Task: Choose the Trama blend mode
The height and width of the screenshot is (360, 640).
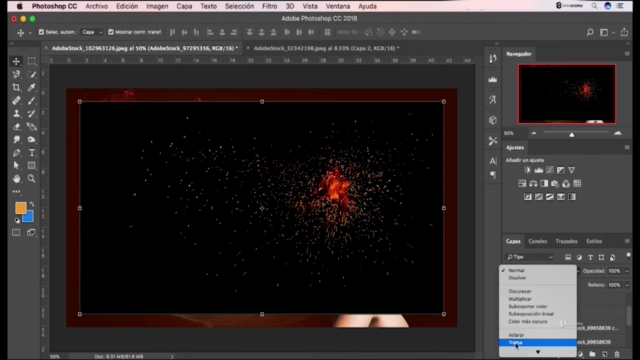Action: click(538, 342)
